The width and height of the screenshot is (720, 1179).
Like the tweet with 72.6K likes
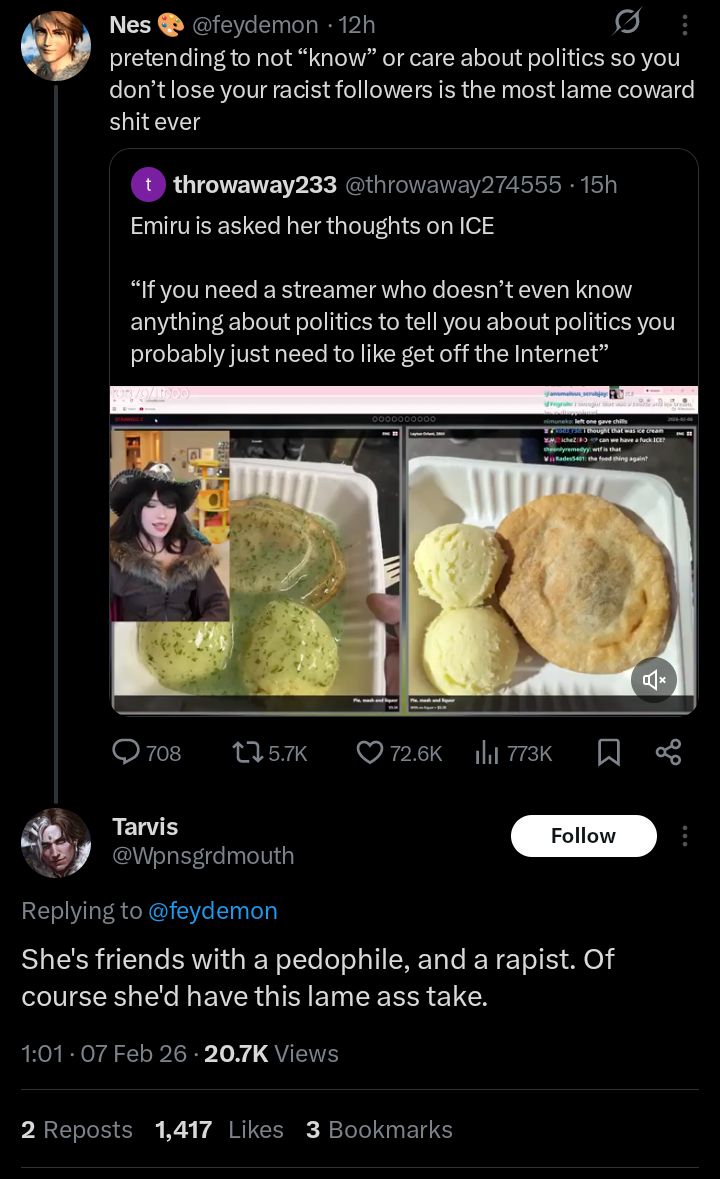399,753
